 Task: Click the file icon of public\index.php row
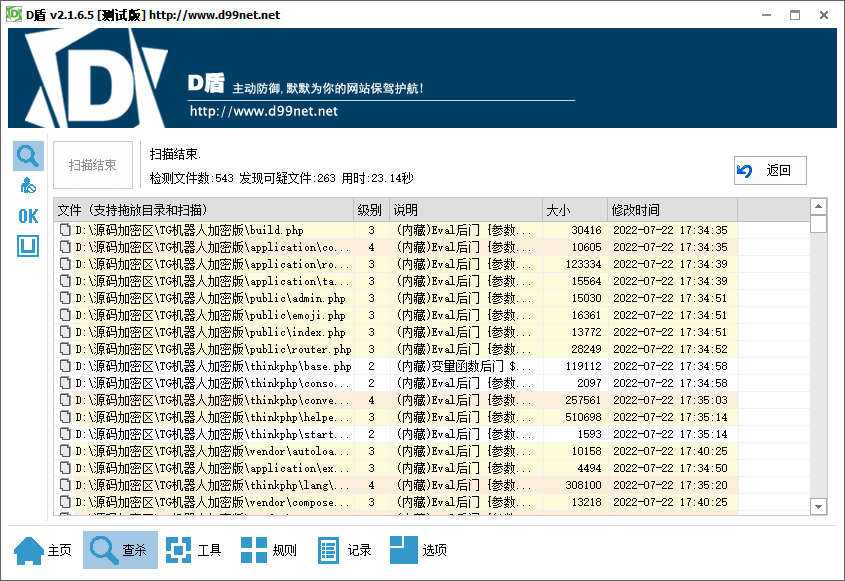(65, 332)
